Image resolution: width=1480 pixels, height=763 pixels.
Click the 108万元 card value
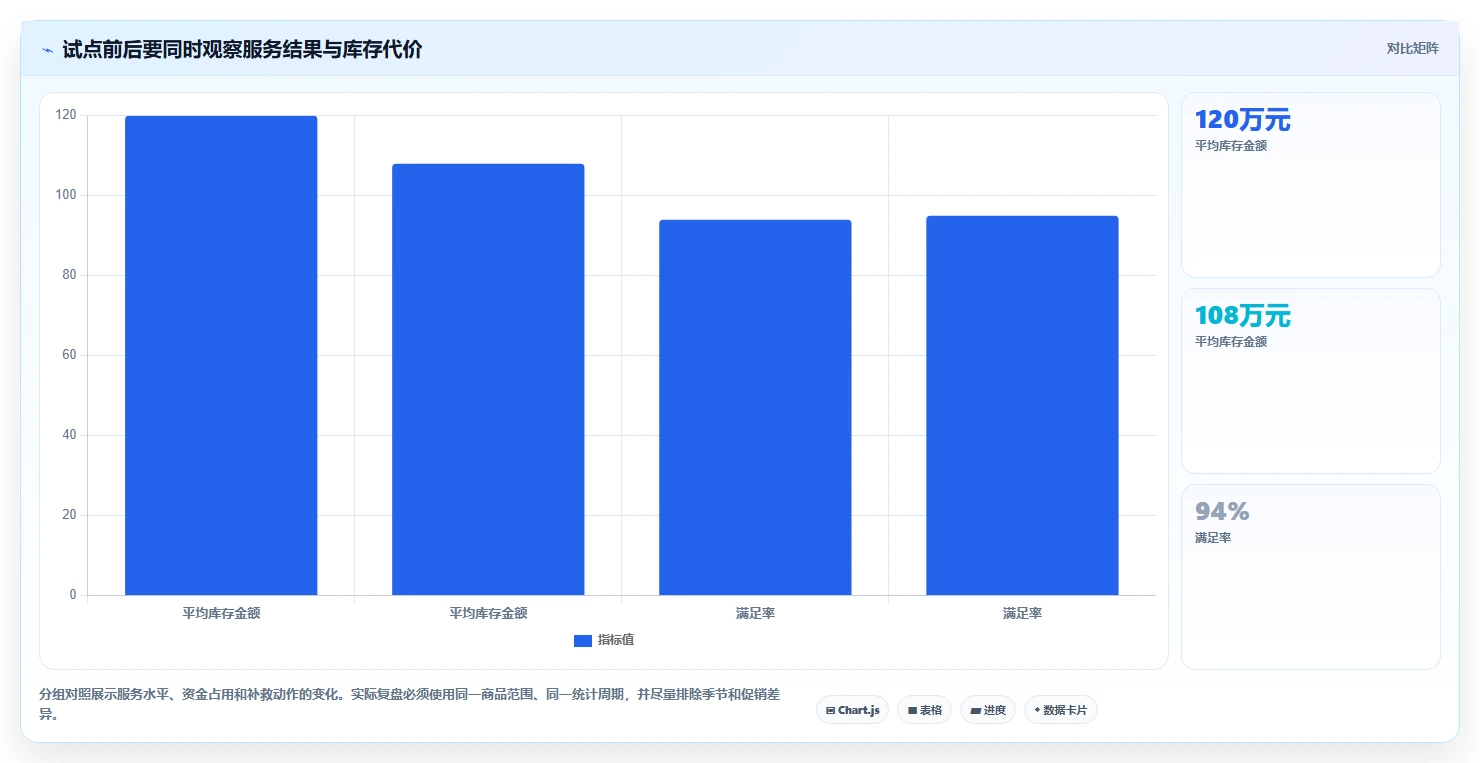[x=1243, y=316]
